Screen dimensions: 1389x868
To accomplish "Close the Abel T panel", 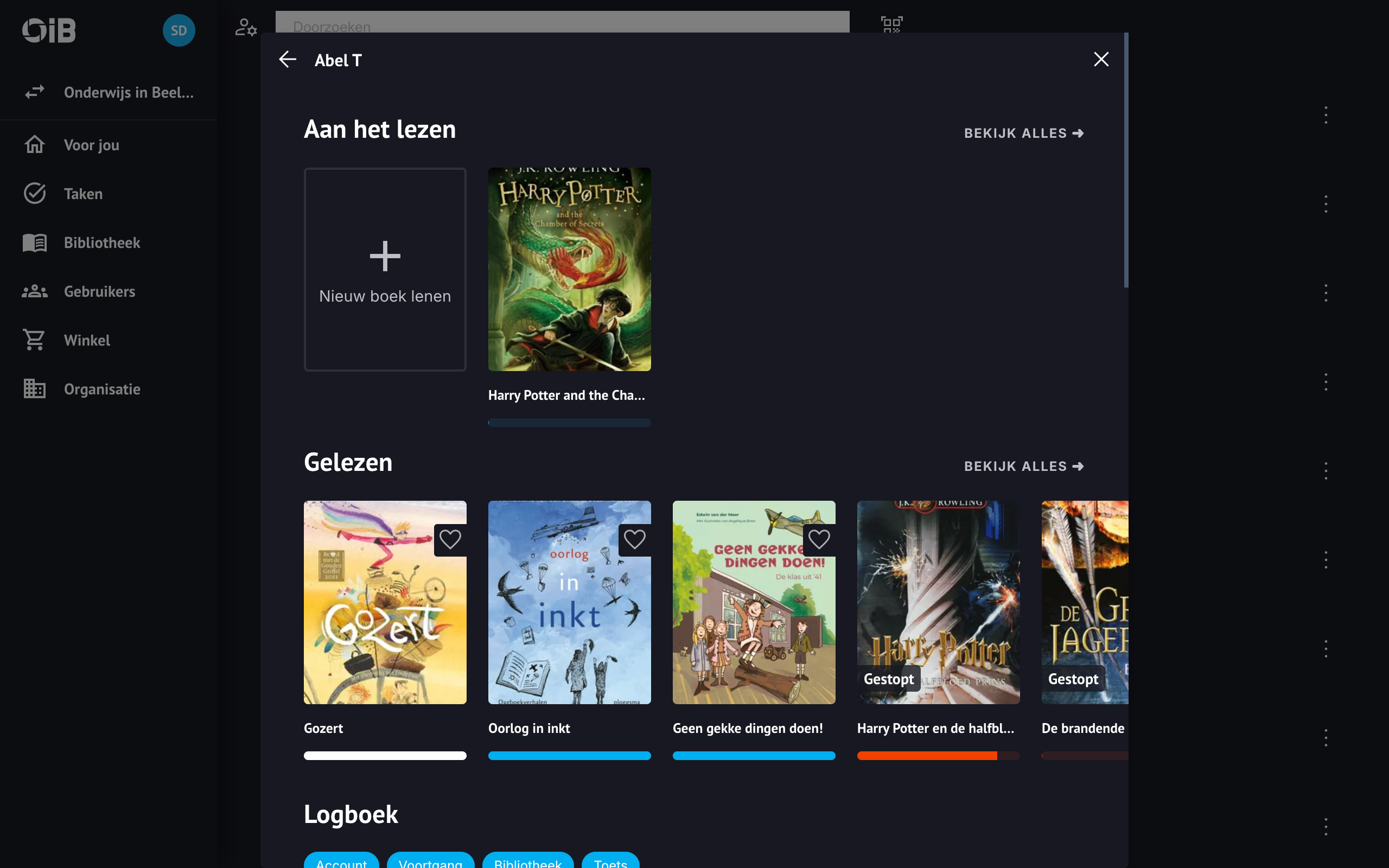I will tap(1100, 59).
